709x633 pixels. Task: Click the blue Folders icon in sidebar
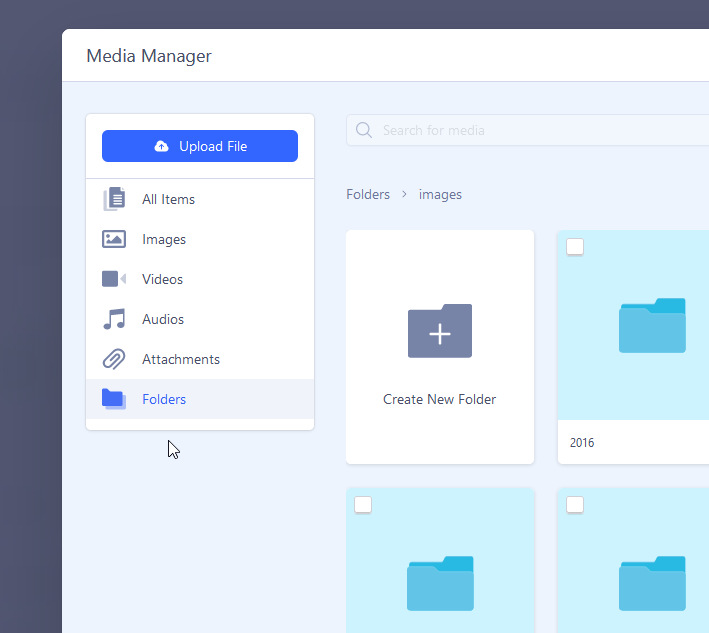pos(114,399)
